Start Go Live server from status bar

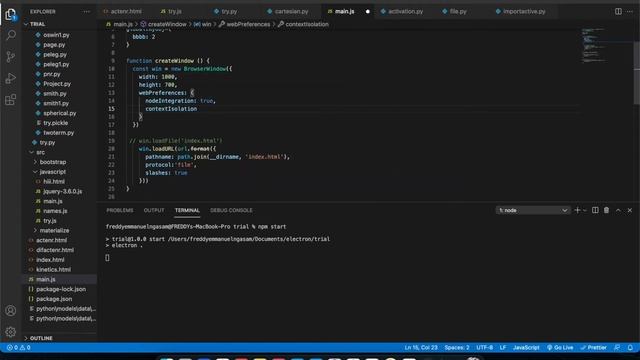[560, 348]
